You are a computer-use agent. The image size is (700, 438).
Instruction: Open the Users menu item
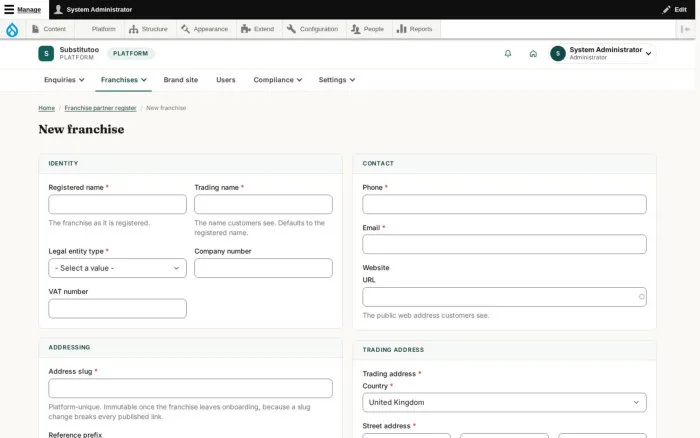(x=225, y=80)
